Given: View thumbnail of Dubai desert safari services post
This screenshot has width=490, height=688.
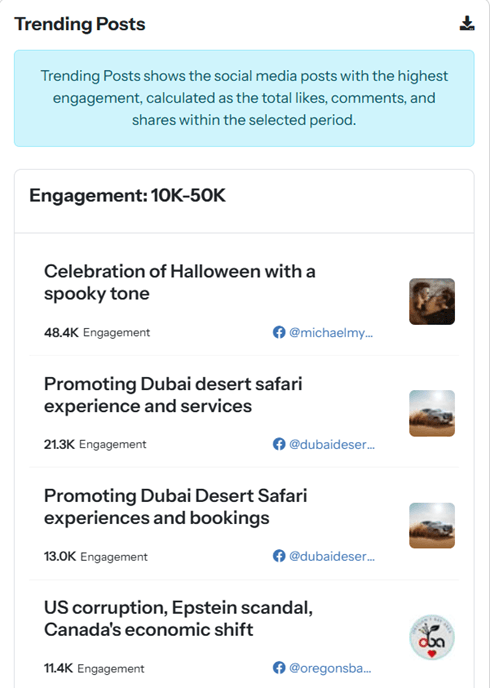Looking at the screenshot, I should tap(432, 413).
